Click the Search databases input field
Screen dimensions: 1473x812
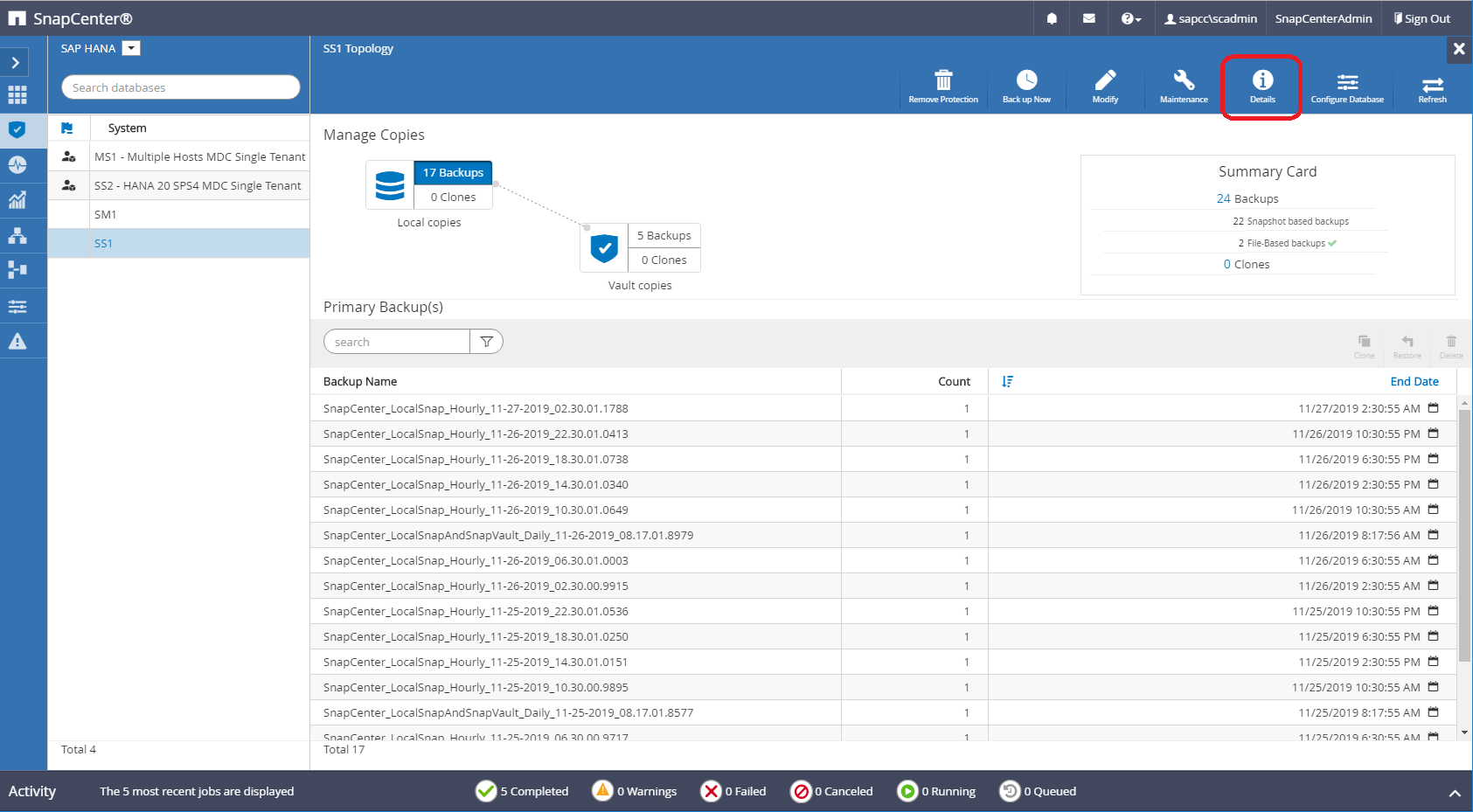point(180,87)
